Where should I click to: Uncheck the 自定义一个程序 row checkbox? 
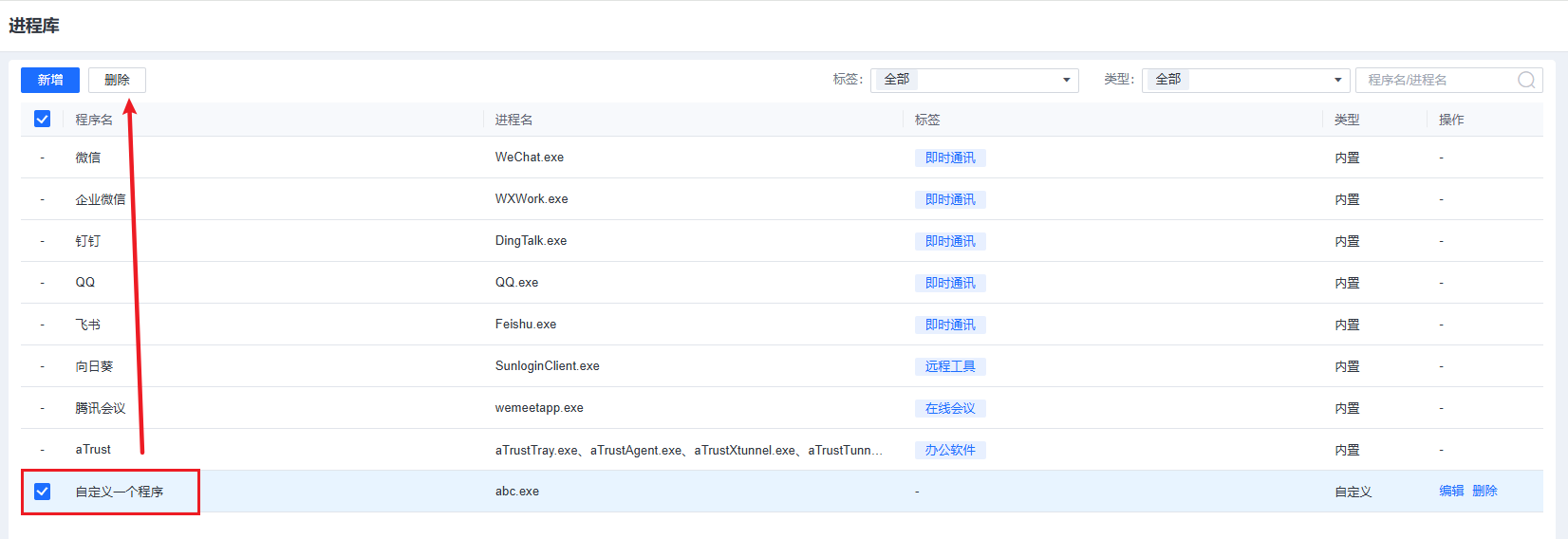(42, 491)
